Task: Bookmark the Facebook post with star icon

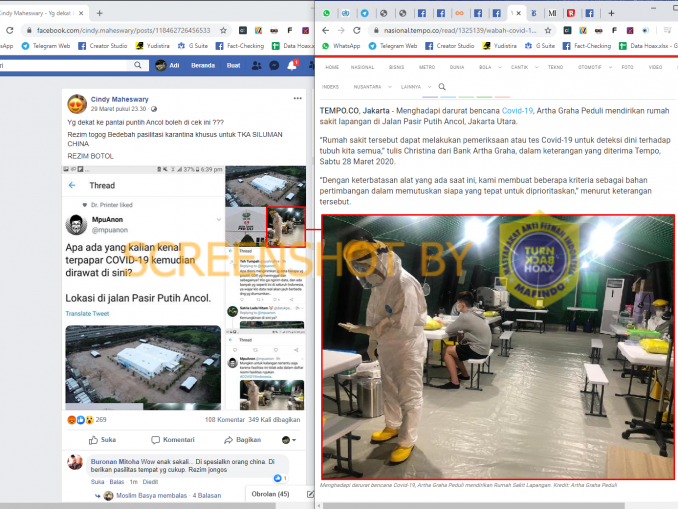Action: tap(223, 30)
